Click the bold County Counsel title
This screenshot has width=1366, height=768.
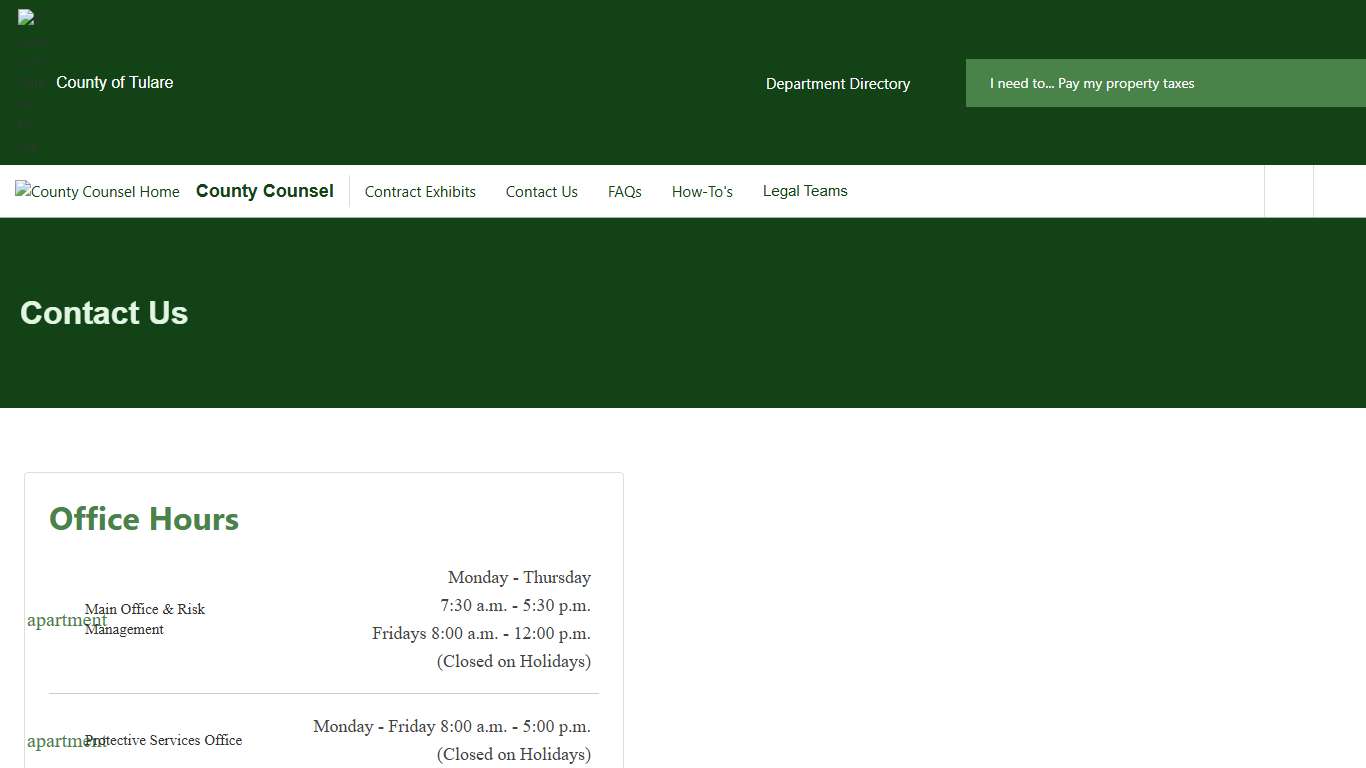(x=264, y=191)
